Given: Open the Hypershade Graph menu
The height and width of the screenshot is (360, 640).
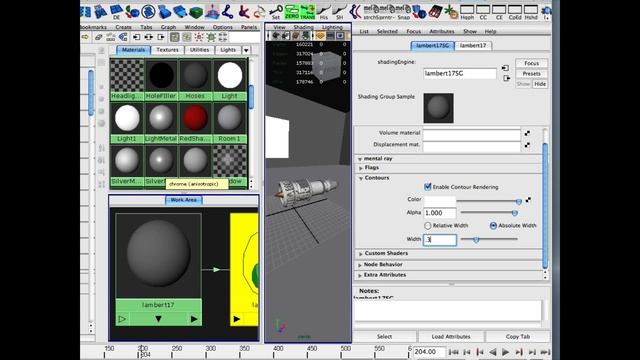Looking at the screenshot, I should [168, 27].
